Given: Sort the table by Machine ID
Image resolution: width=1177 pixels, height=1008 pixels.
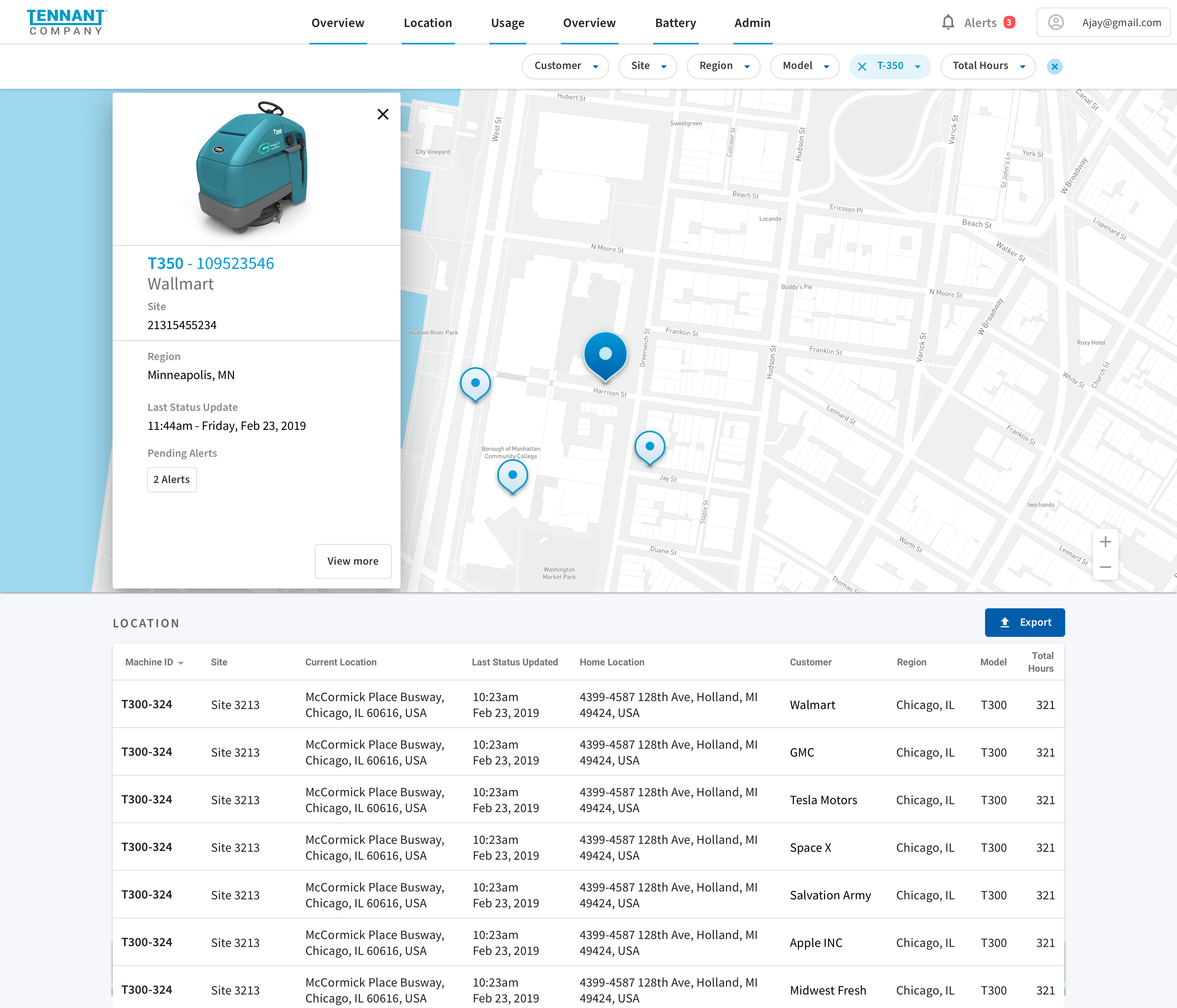Looking at the screenshot, I should click(x=154, y=662).
